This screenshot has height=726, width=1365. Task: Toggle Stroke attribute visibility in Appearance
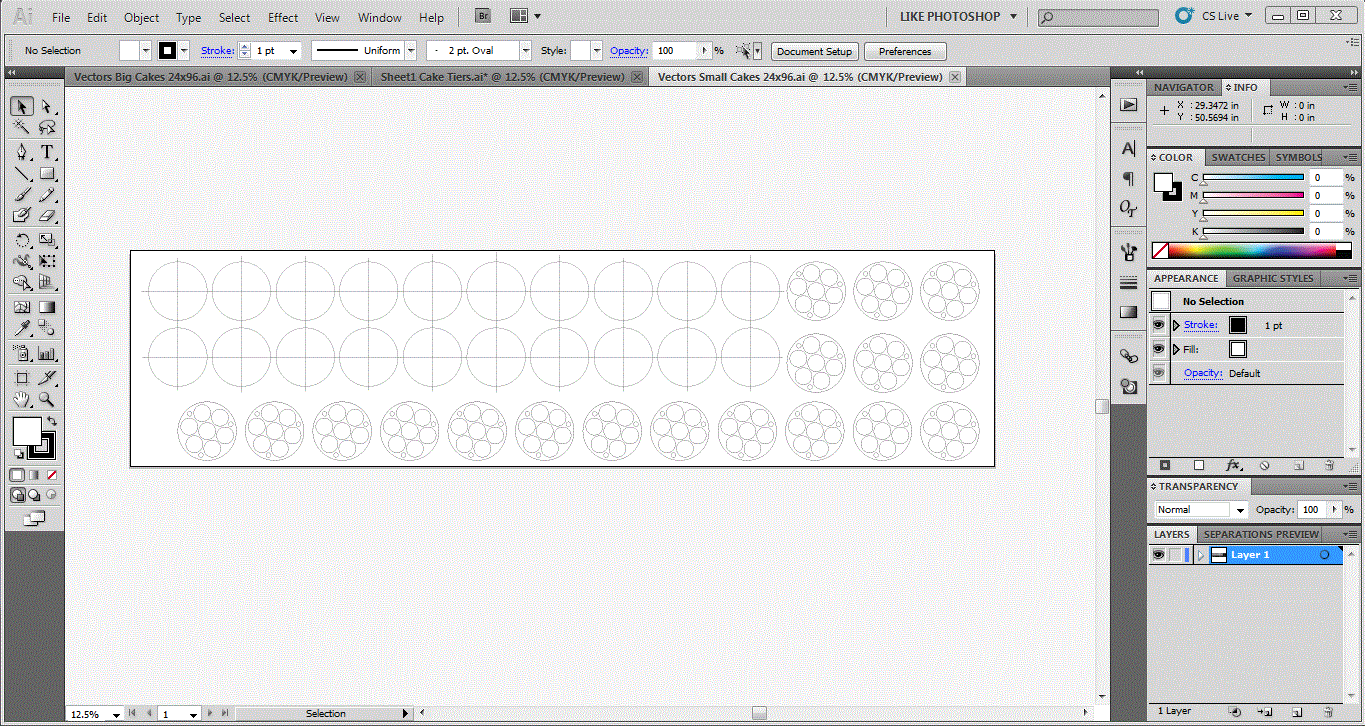point(1159,325)
